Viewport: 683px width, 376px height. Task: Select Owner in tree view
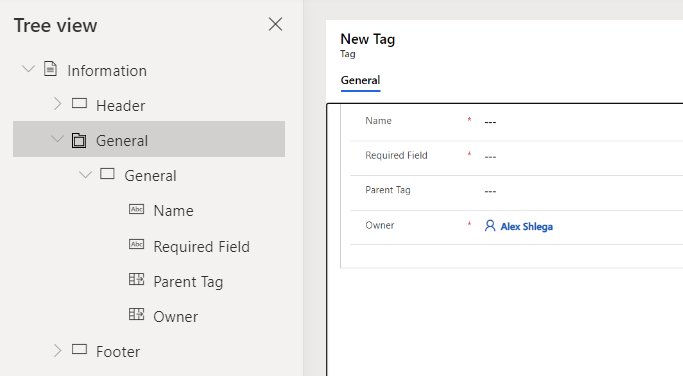click(x=176, y=317)
